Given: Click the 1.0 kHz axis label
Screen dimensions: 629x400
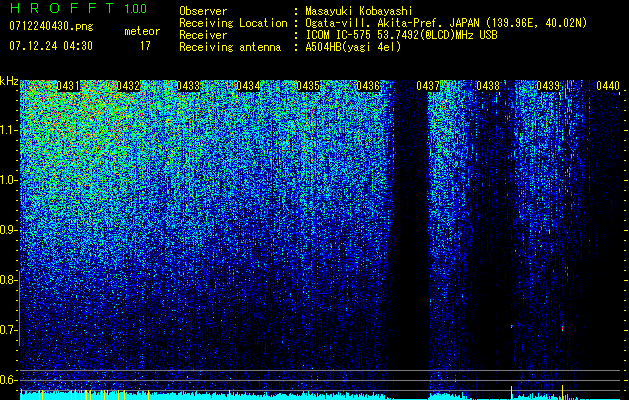Looking at the screenshot, I should [8, 180].
